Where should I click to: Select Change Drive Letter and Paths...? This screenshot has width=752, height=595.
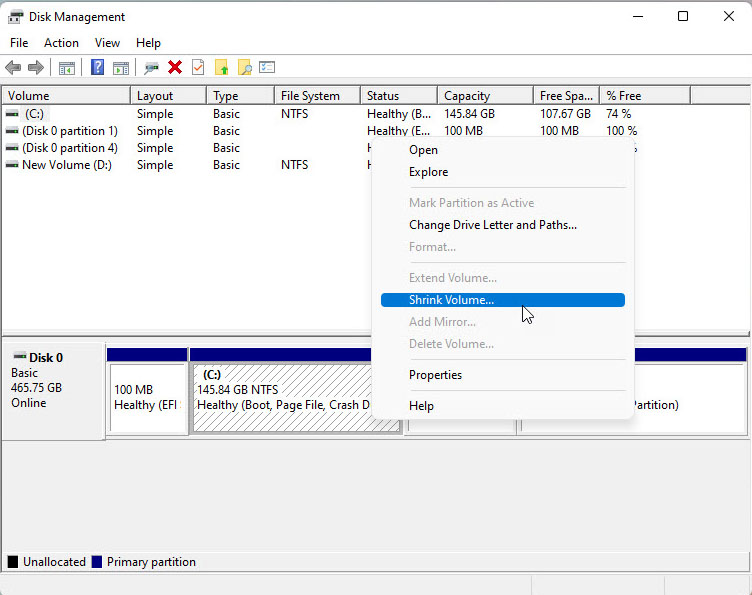coord(503,225)
